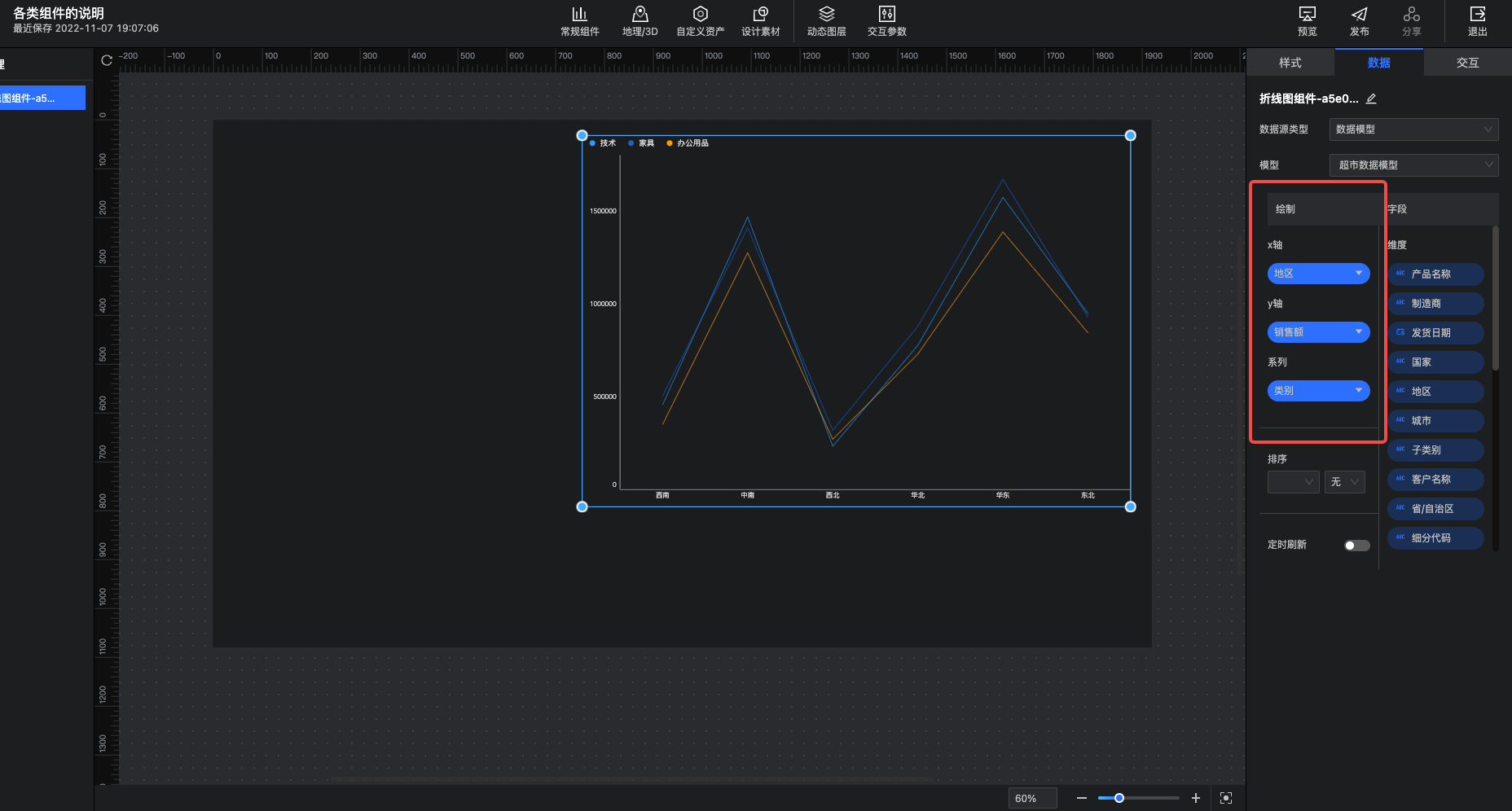Image resolution: width=1512 pixels, height=811 pixels.
Task: Click the chart's top-left resize handle
Action: [582, 135]
